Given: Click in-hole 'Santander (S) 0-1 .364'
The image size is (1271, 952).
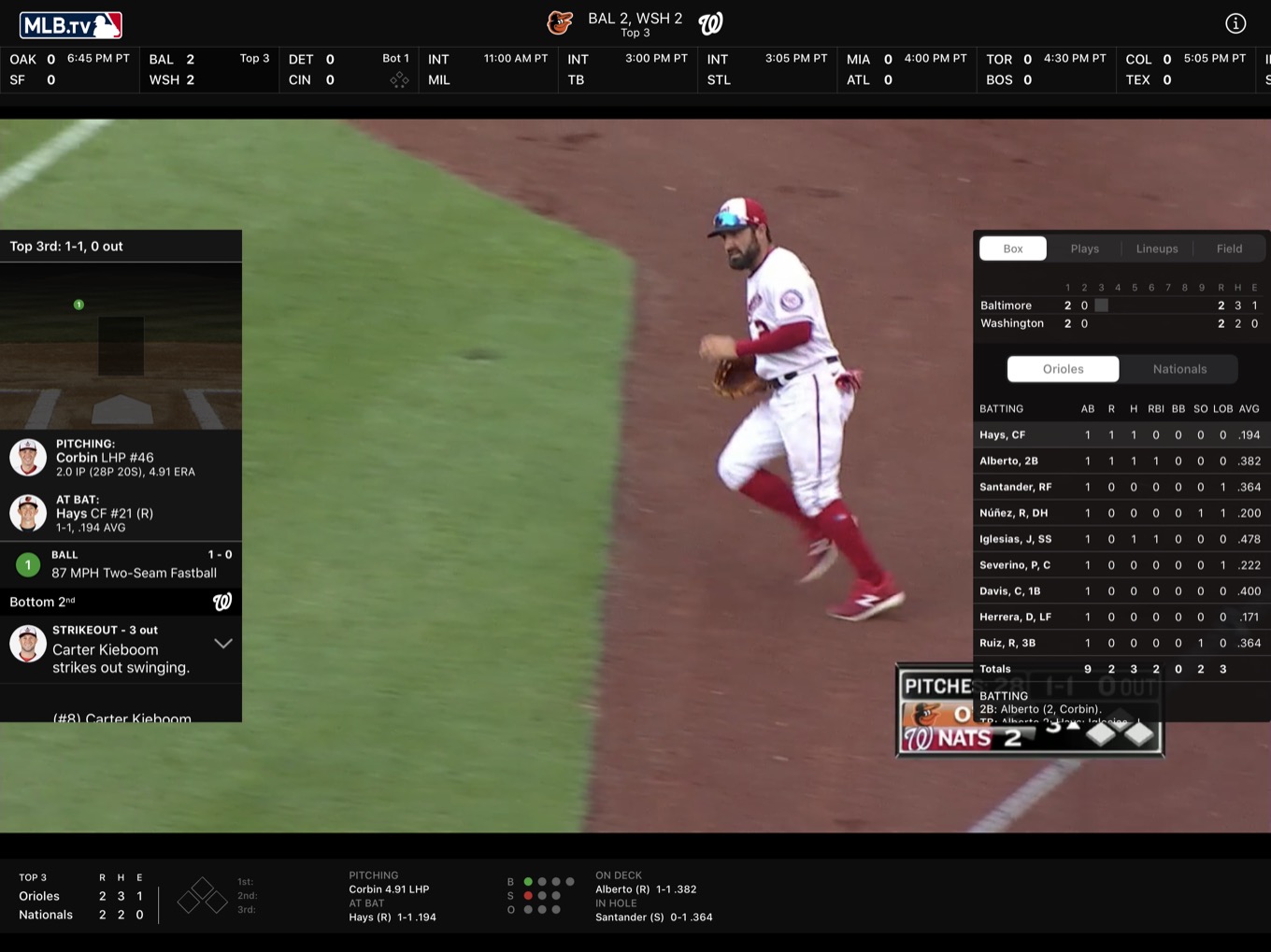Looking at the screenshot, I should pos(654,917).
